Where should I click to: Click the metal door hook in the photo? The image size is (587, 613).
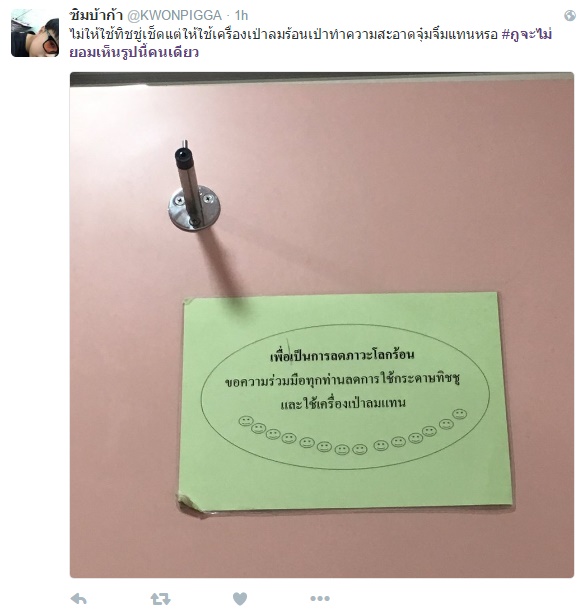[x=192, y=186]
